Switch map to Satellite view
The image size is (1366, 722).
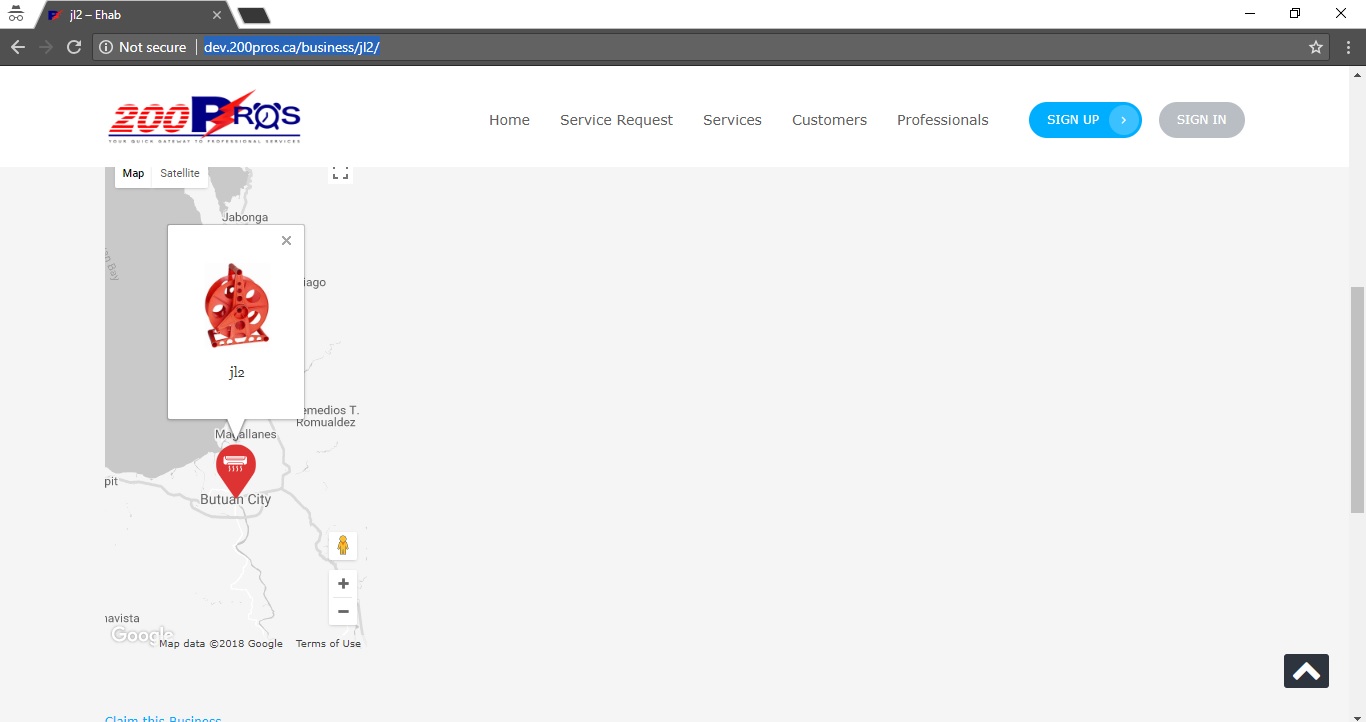tap(180, 174)
